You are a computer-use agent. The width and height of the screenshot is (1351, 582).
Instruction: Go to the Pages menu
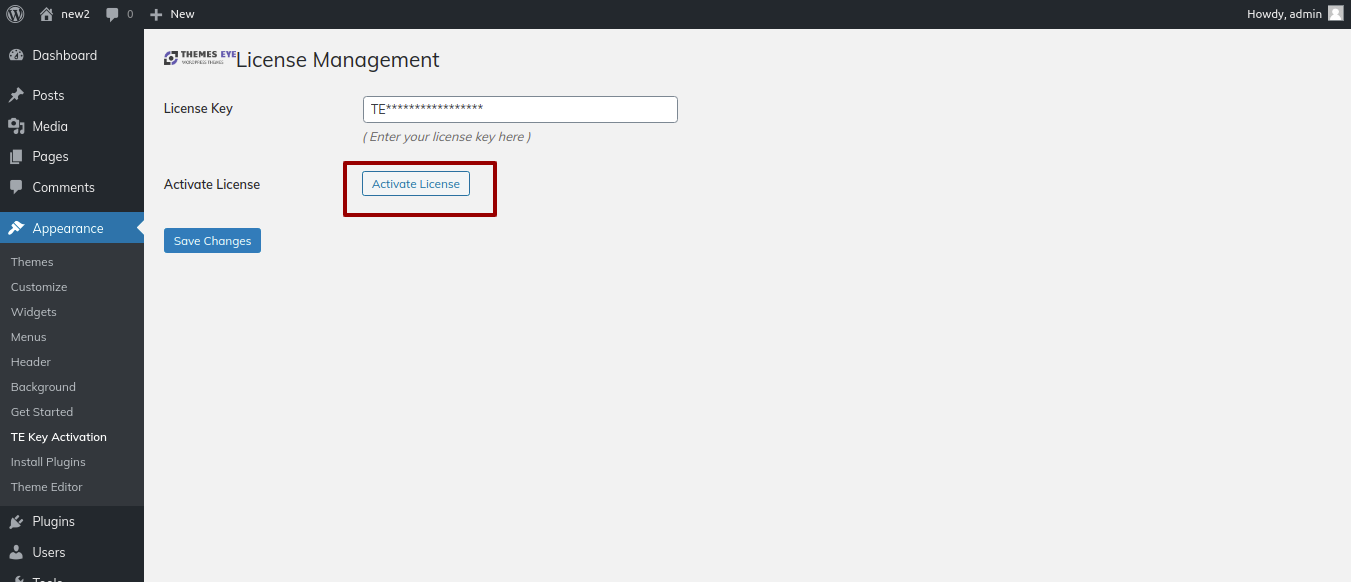click(50, 156)
